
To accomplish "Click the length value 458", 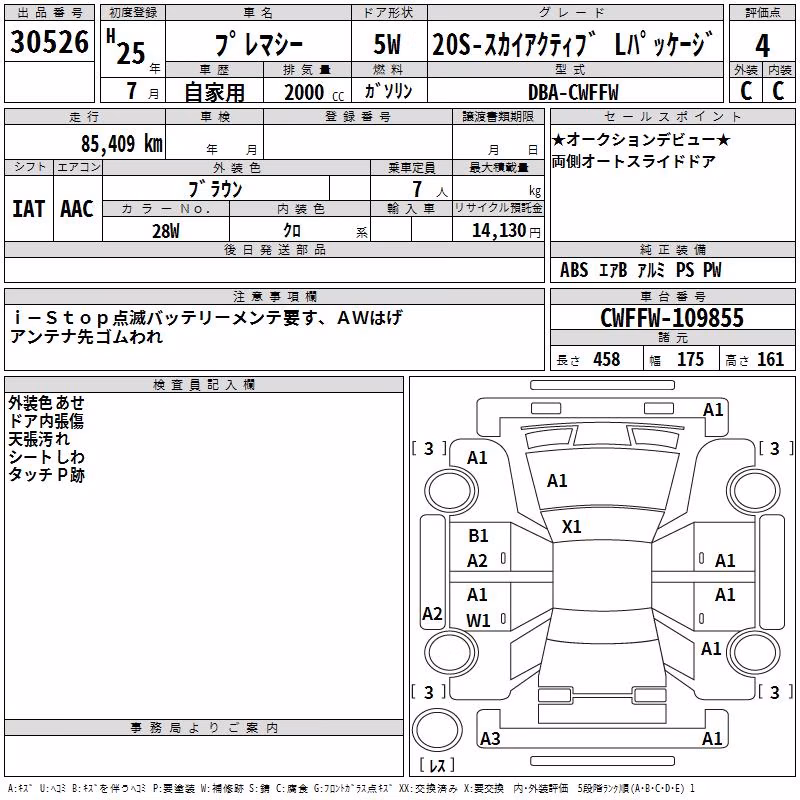I will (x=607, y=359).
